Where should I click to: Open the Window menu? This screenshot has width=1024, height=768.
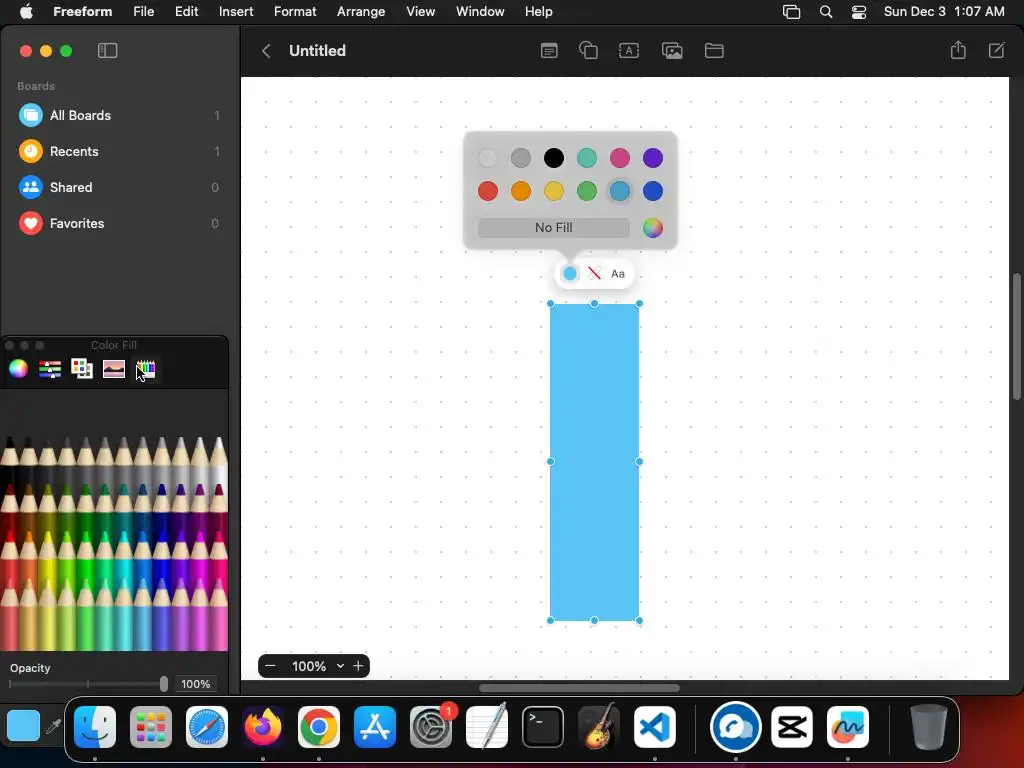480,11
